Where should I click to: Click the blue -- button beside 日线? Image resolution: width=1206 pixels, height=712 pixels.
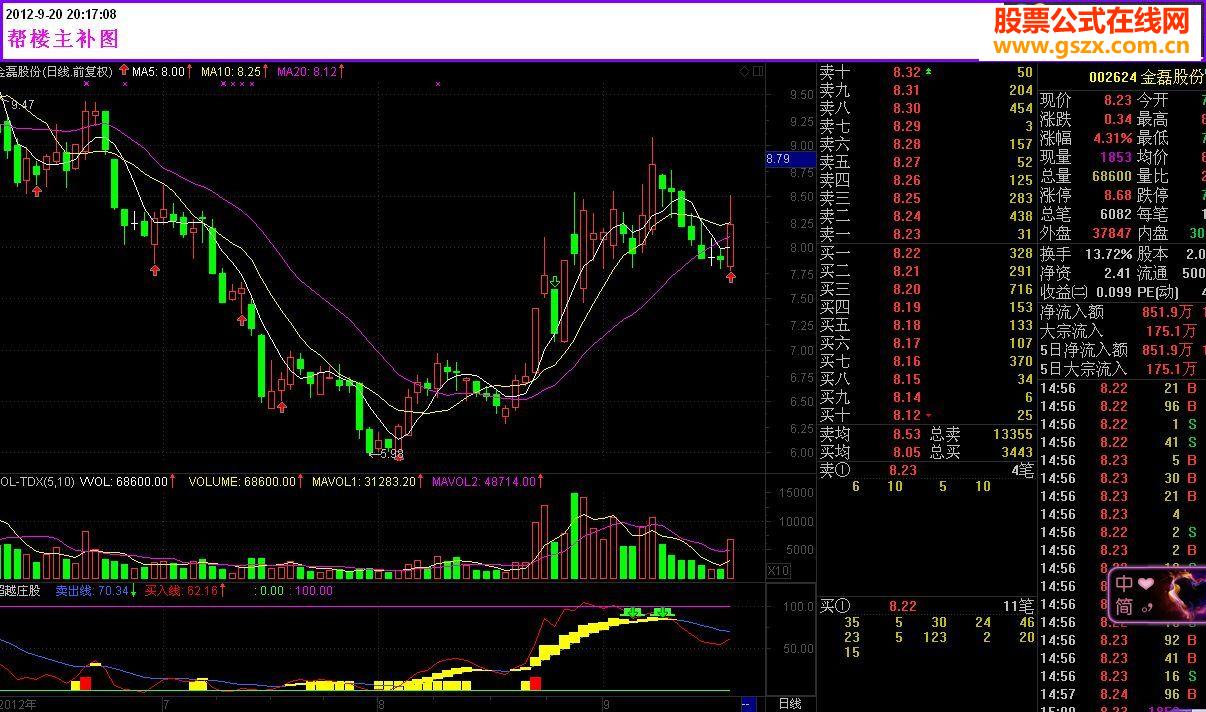(746, 704)
